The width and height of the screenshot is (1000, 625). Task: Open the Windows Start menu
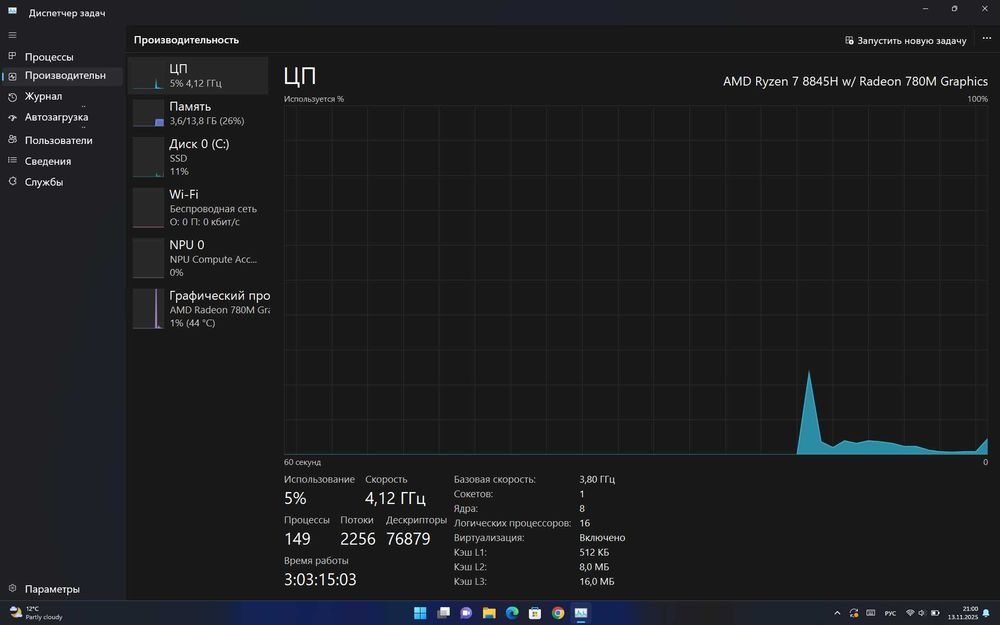tap(420, 613)
